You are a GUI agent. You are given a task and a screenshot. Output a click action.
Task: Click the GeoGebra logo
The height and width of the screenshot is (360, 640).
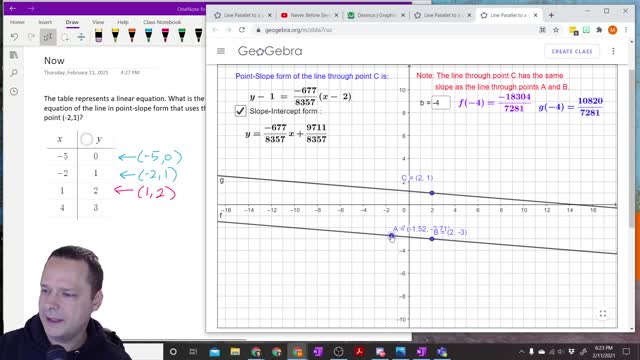click(x=270, y=51)
